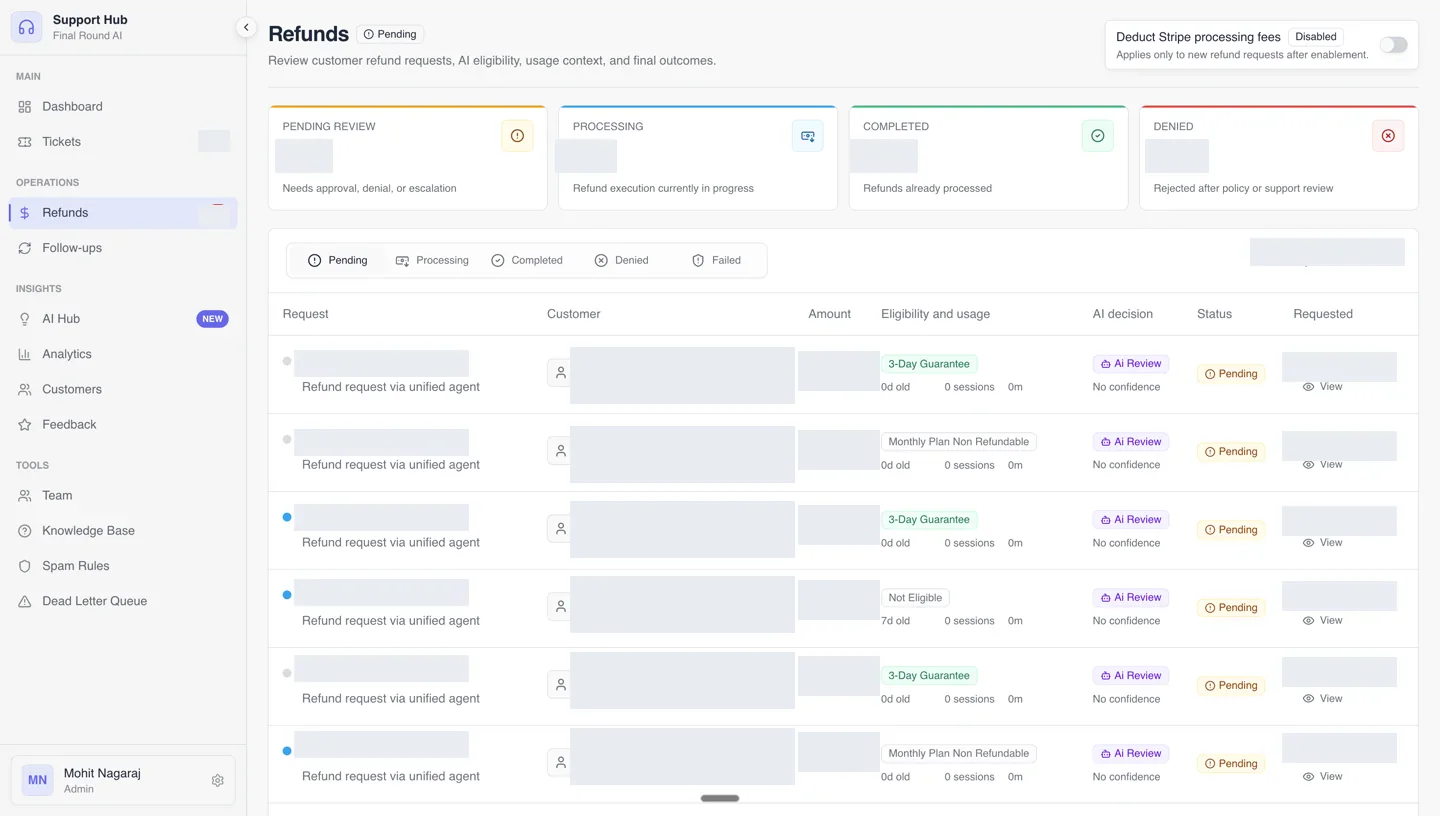Click the customer avatar icon in the Not Eligible row
The width and height of the screenshot is (1440, 816).
tap(561, 607)
